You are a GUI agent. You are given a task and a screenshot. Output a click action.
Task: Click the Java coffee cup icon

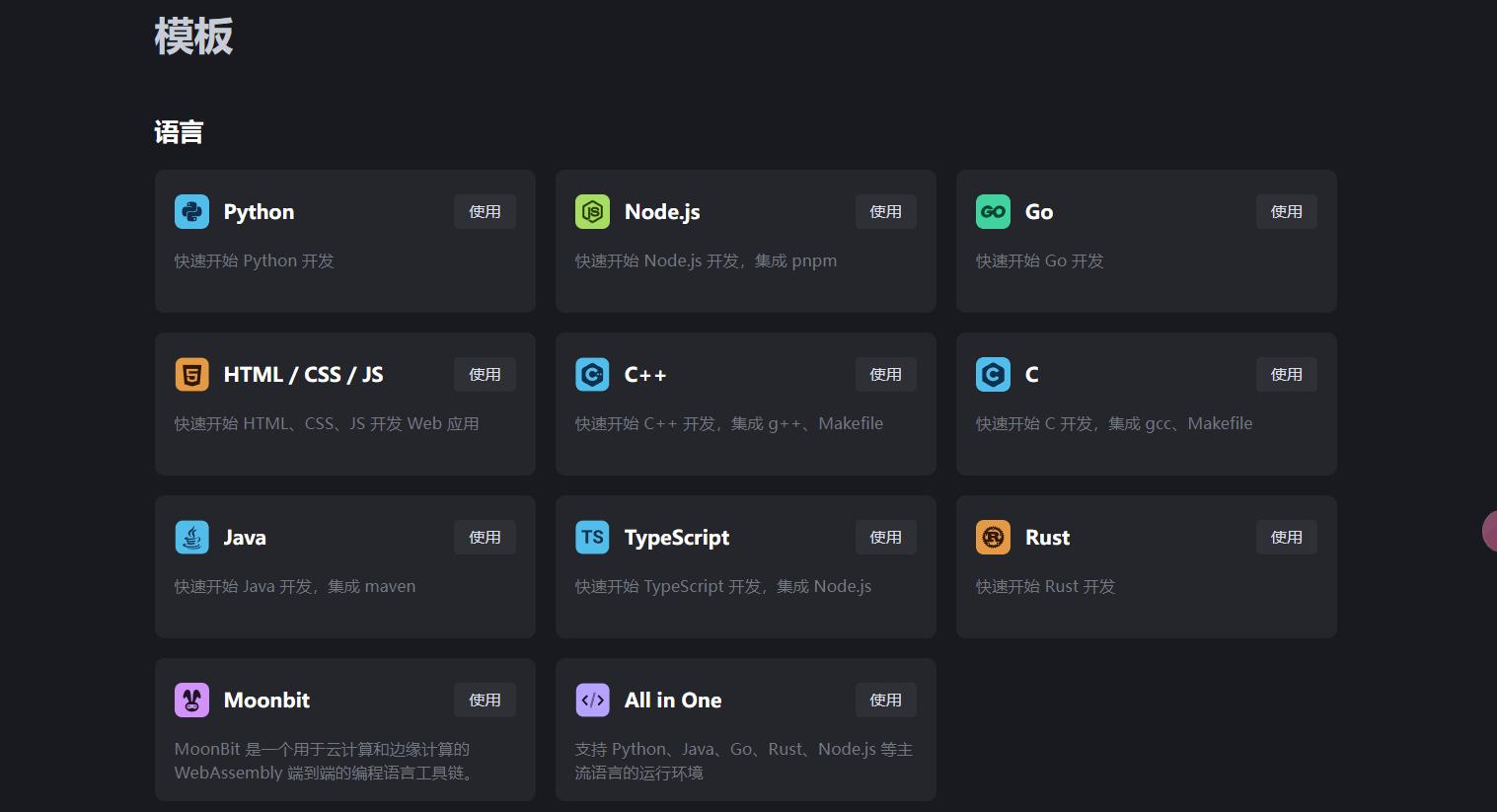point(191,537)
